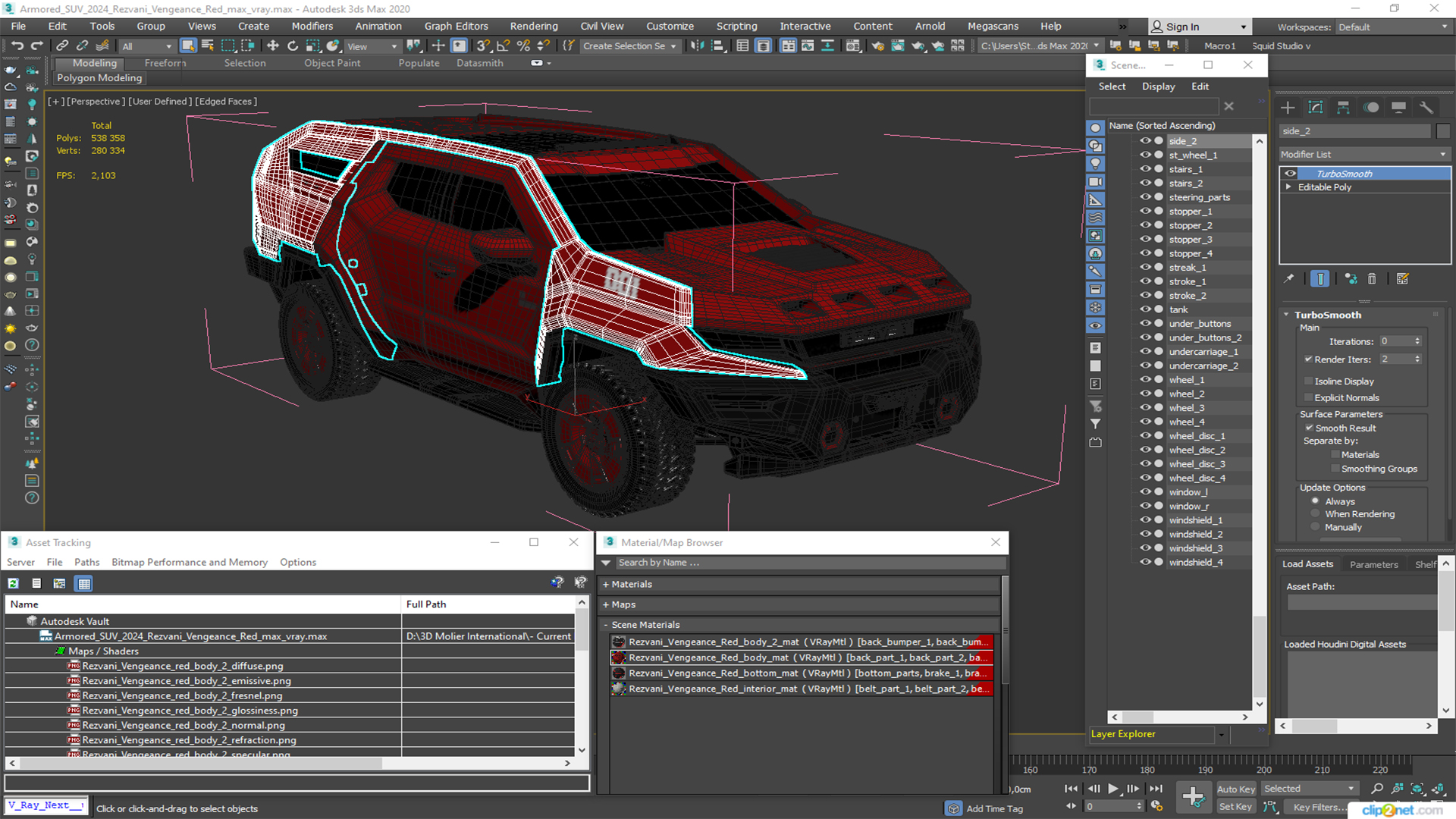The height and width of the screenshot is (819, 1456).
Task: Hide the tank object via eye icon
Action: (1145, 309)
